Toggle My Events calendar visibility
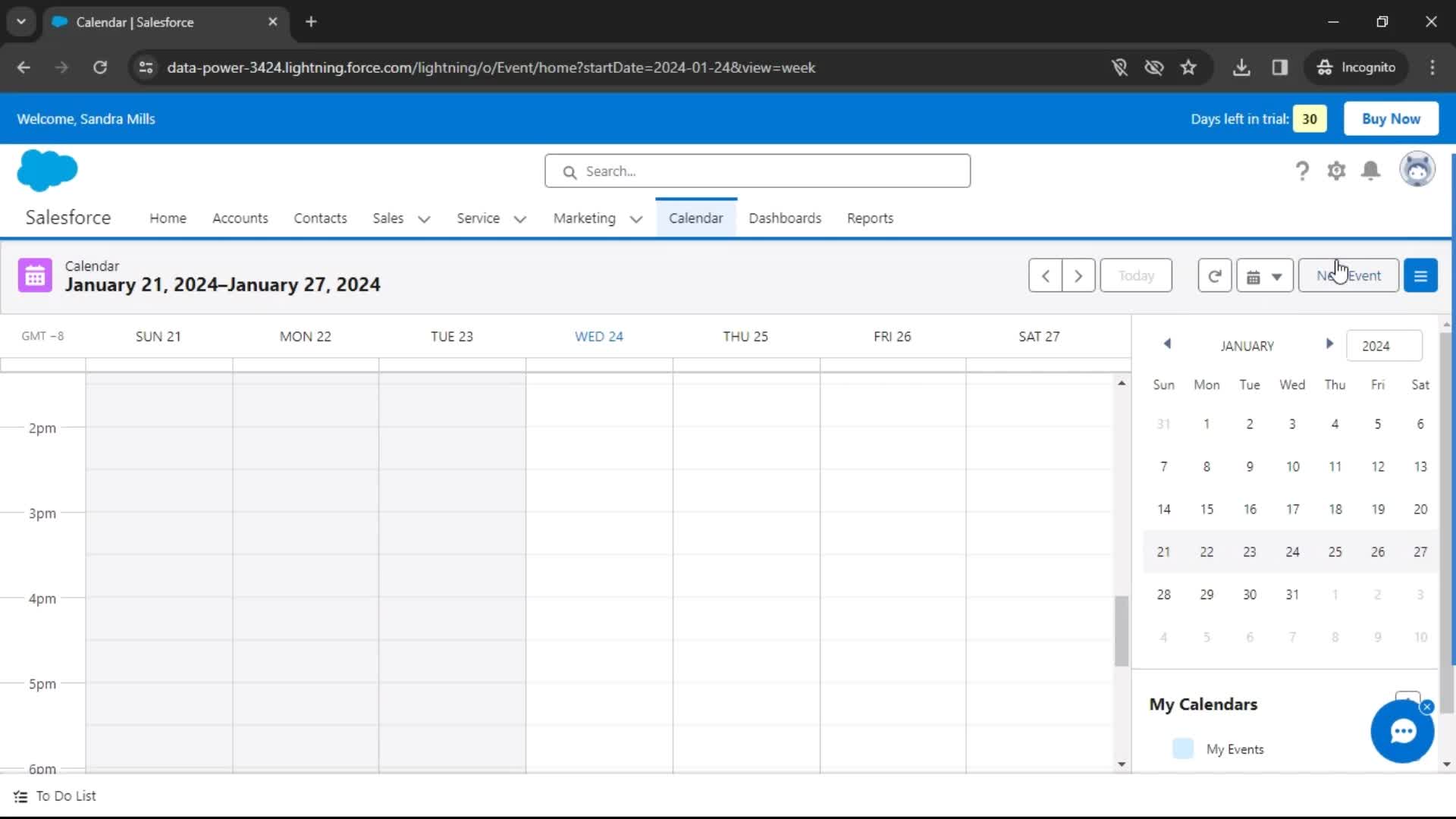The image size is (1456, 819). [x=1182, y=748]
